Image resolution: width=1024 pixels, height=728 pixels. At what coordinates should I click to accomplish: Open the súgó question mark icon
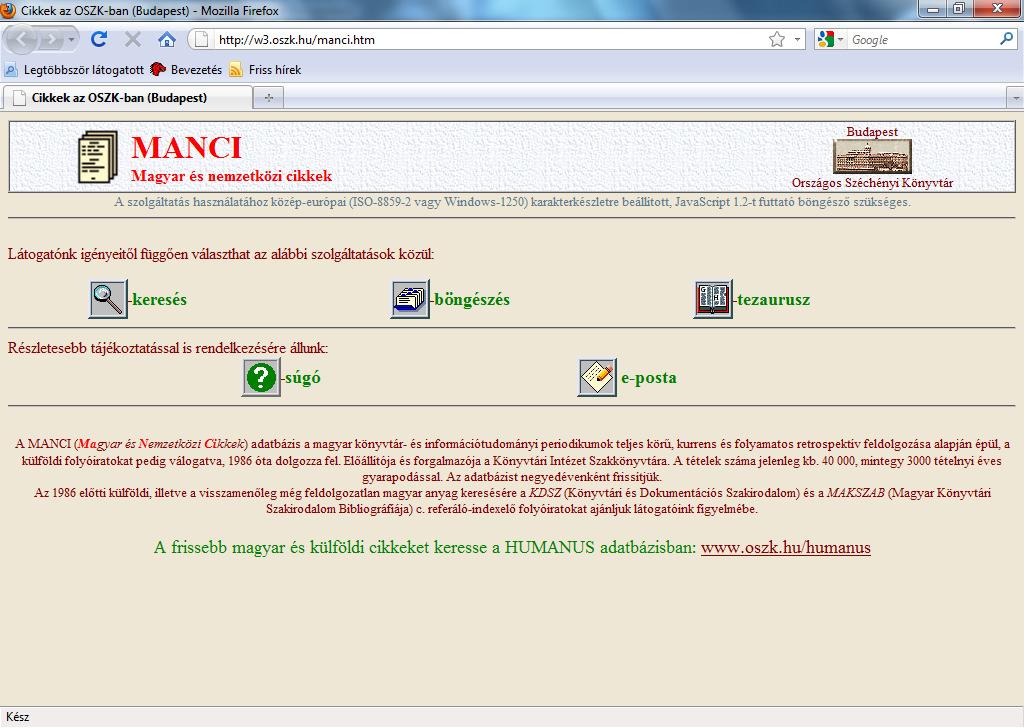(261, 377)
